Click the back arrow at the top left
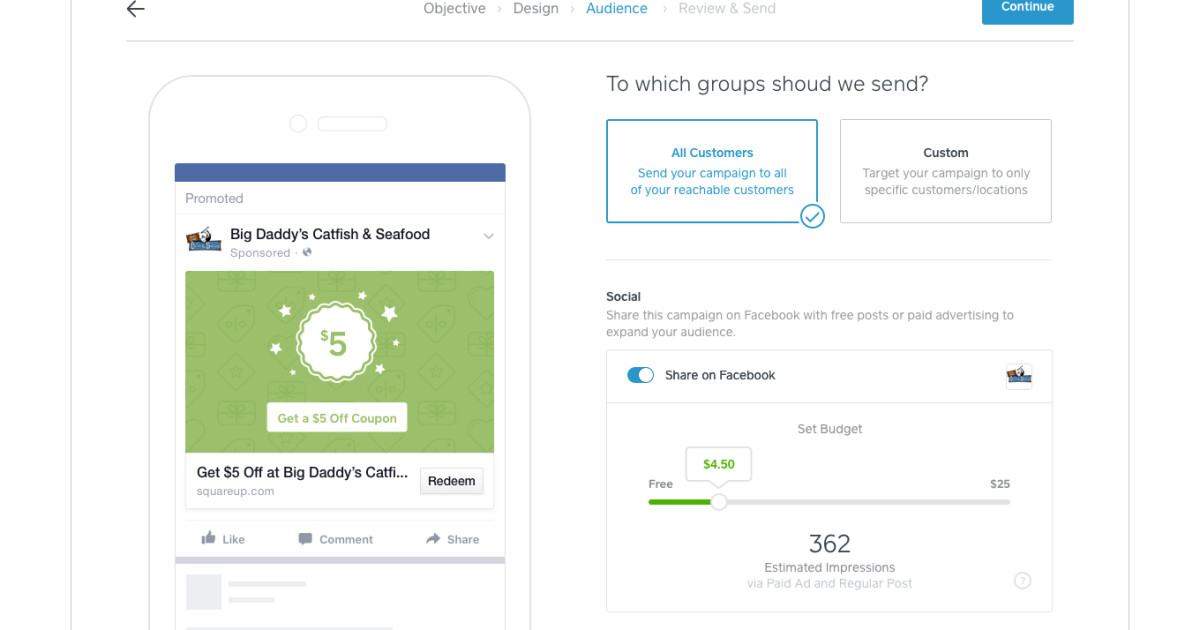 [135, 9]
